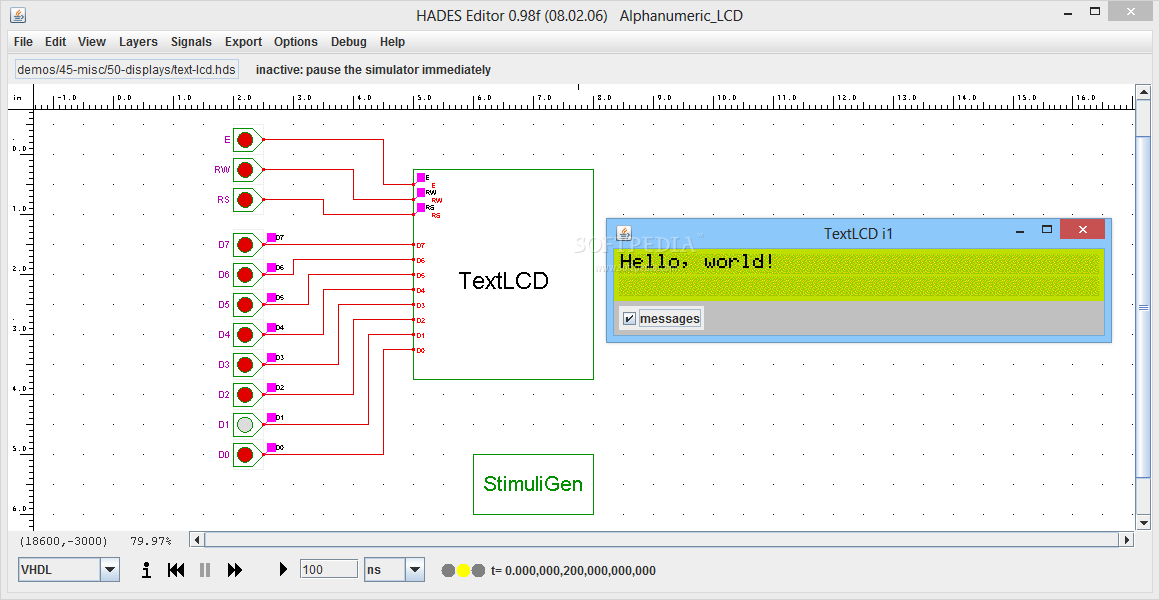Image resolution: width=1160 pixels, height=600 pixels.
Task: Minimize the TextLCD i1 window
Action: 1020,231
